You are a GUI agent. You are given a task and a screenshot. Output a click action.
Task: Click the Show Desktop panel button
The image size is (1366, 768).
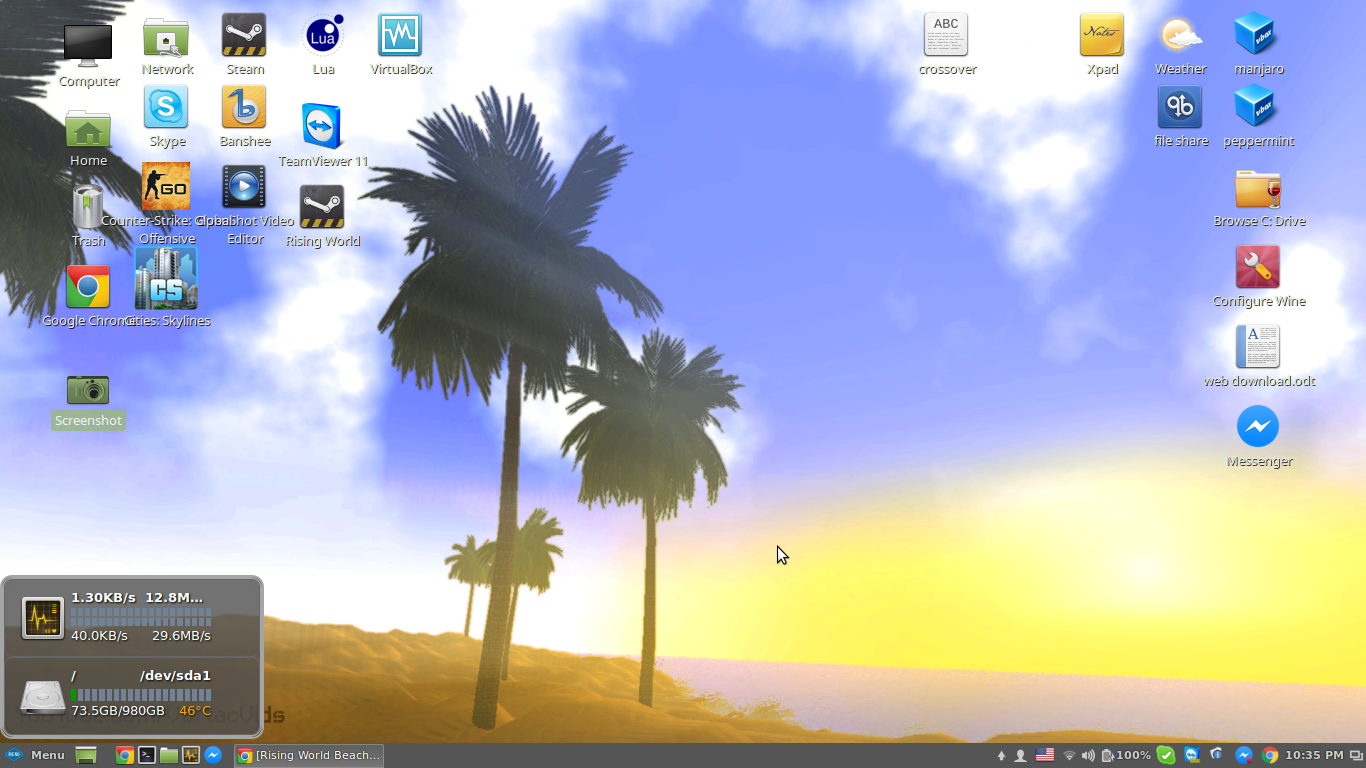pos(86,756)
